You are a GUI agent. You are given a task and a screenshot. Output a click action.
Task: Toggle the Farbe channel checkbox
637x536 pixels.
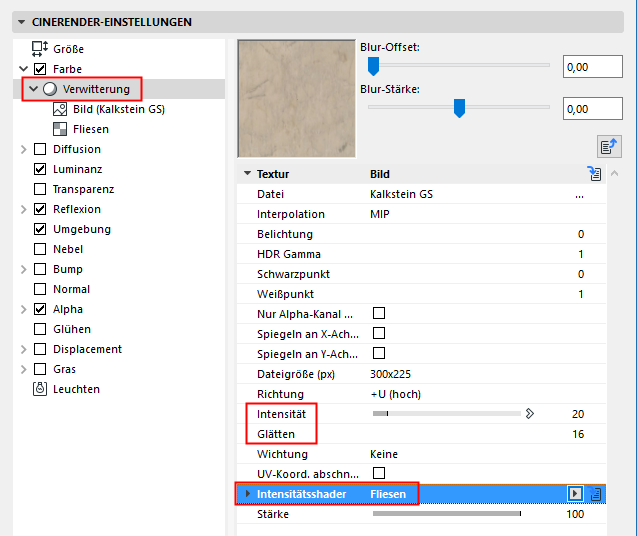click(x=40, y=69)
